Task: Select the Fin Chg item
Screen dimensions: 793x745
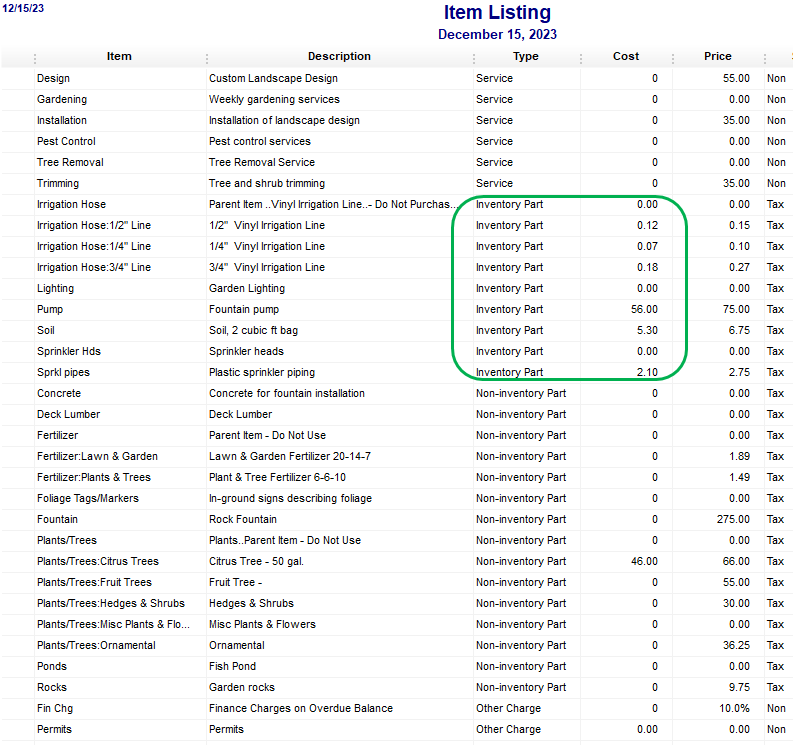Action: coord(55,709)
